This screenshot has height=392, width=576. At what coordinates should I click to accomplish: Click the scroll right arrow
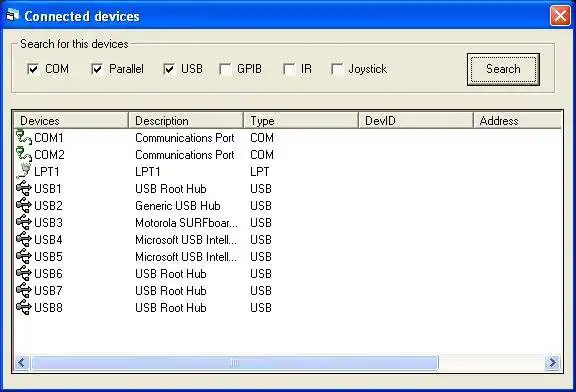tap(552, 363)
